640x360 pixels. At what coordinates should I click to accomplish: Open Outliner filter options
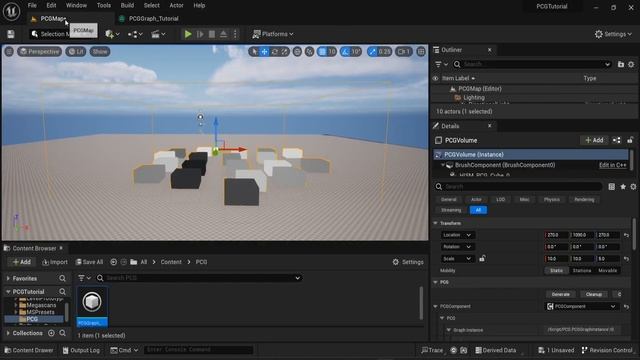pos(441,64)
